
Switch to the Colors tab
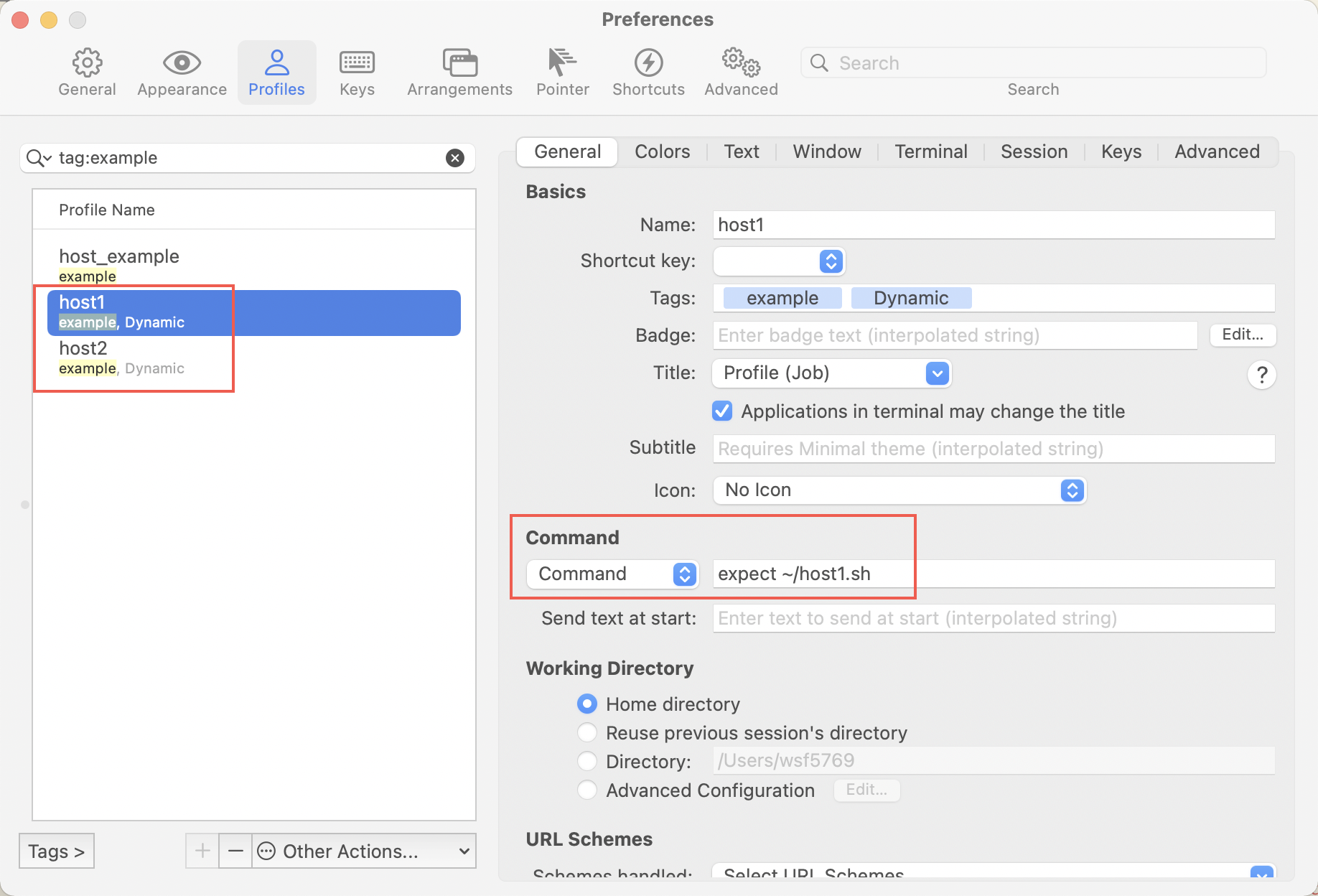pyautogui.click(x=662, y=152)
